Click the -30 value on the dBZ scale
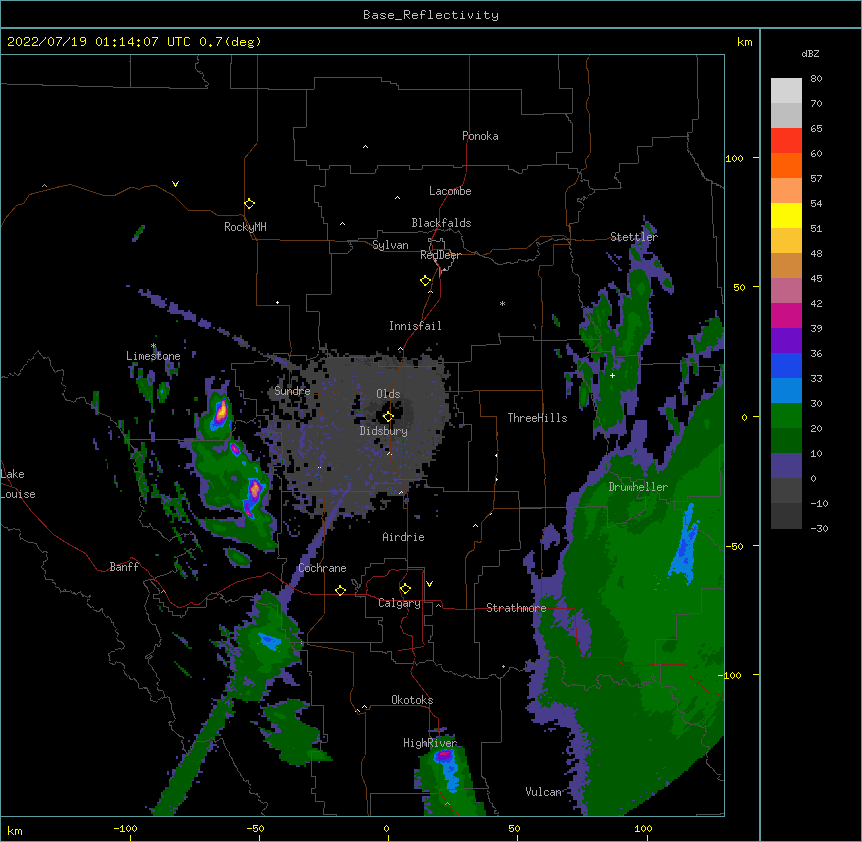This screenshot has height=842, width=862. tap(819, 528)
